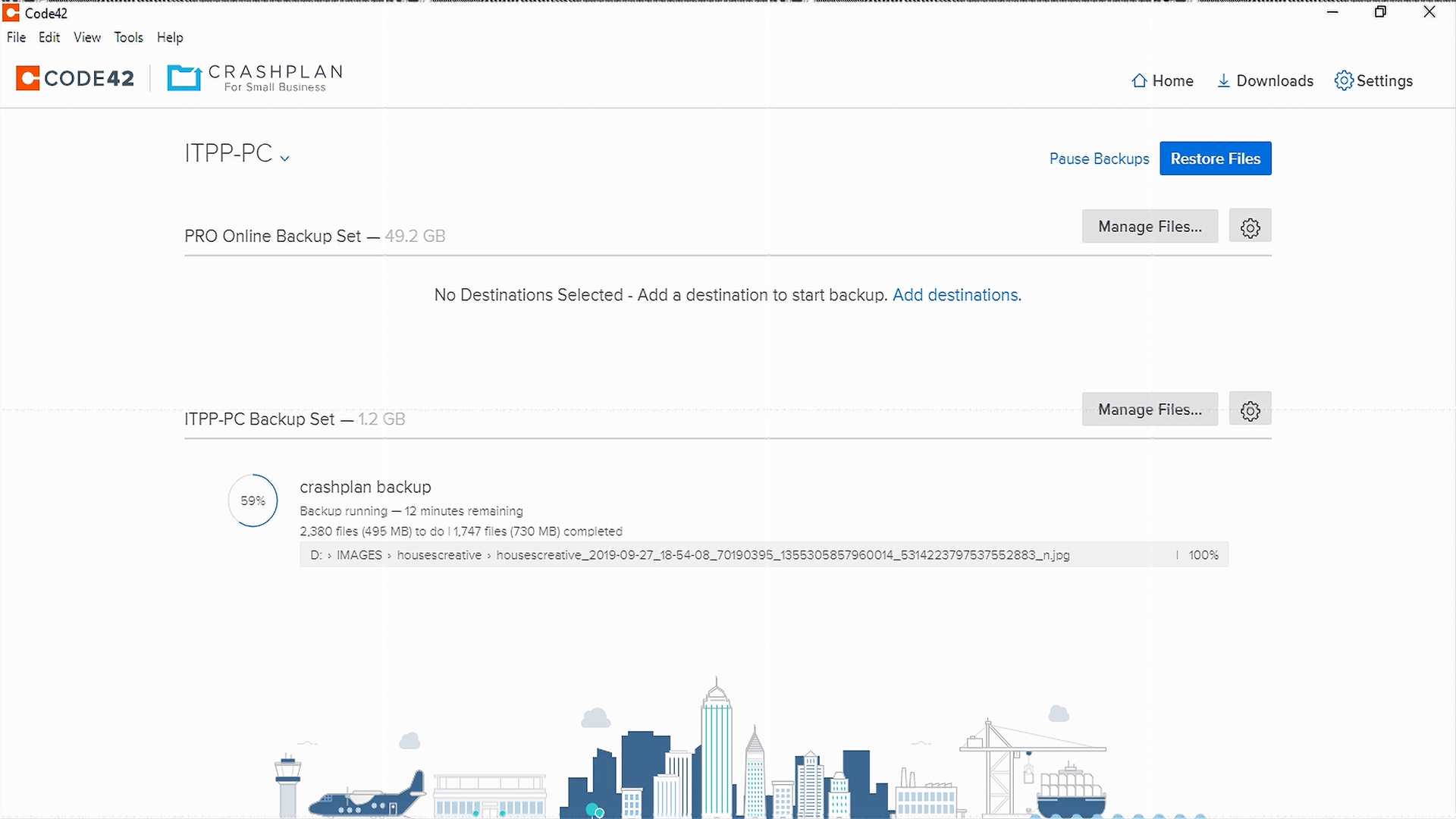Click the PRO Online Backup Set heading
Screen dimensions: 1456x819
[x=272, y=236]
